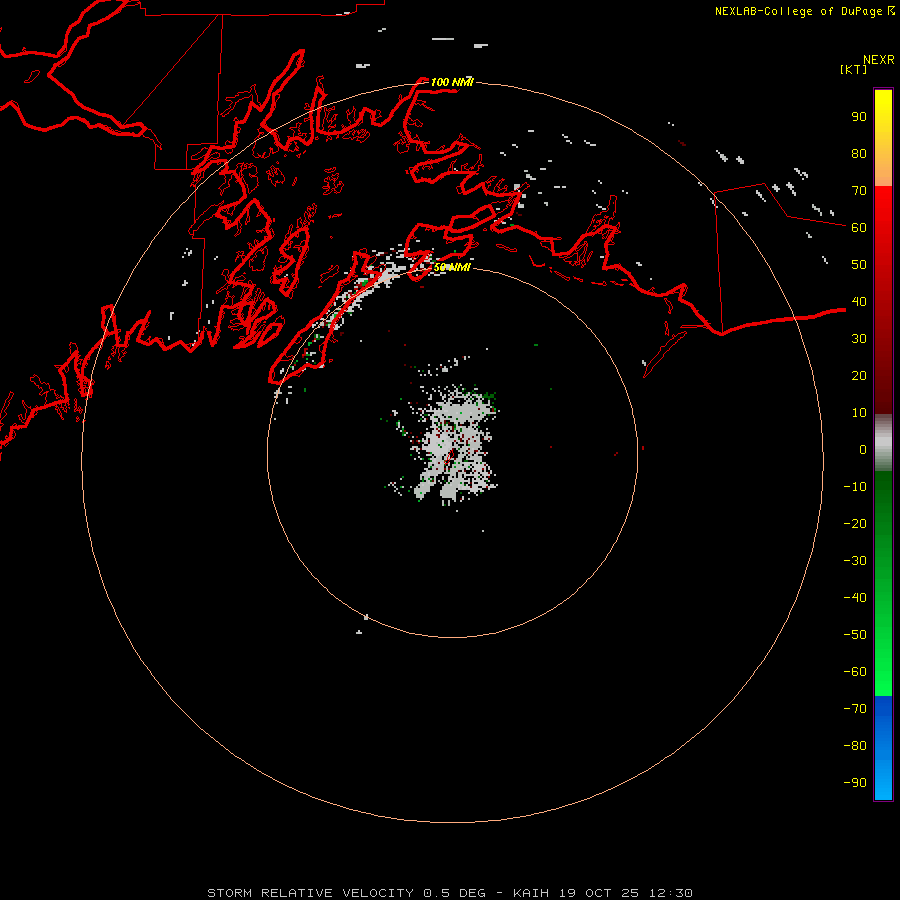Click the -80 scale label
The width and height of the screenshot is (900, 900).
click(855, 746)
